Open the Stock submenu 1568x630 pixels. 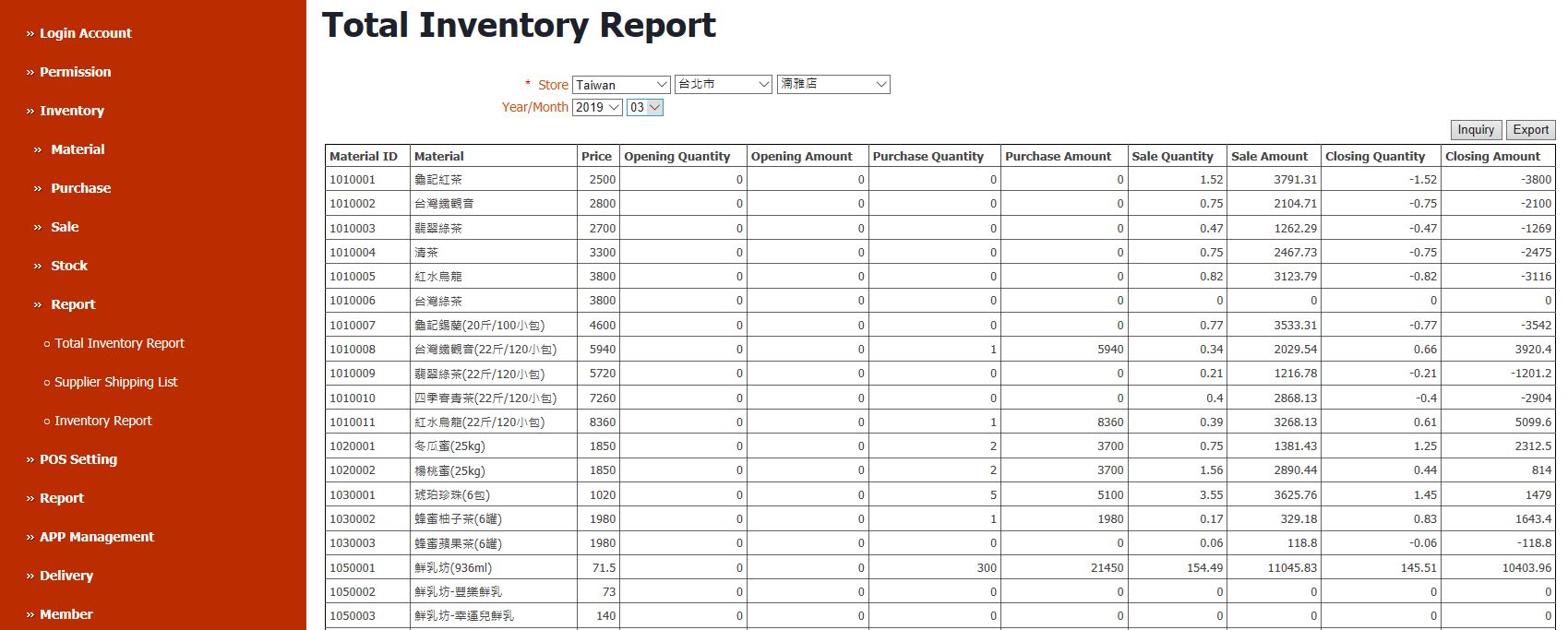click(69, 266)
